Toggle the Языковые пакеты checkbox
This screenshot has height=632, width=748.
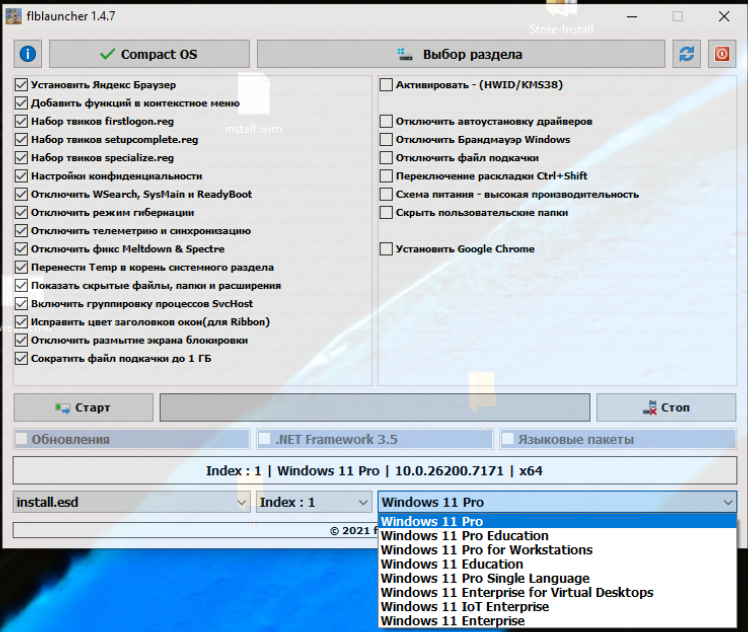click(508, 439)
